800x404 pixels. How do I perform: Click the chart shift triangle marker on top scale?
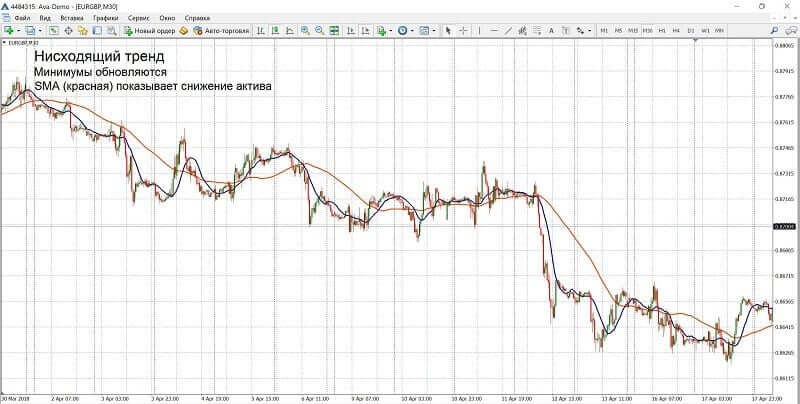pos(695,40)
